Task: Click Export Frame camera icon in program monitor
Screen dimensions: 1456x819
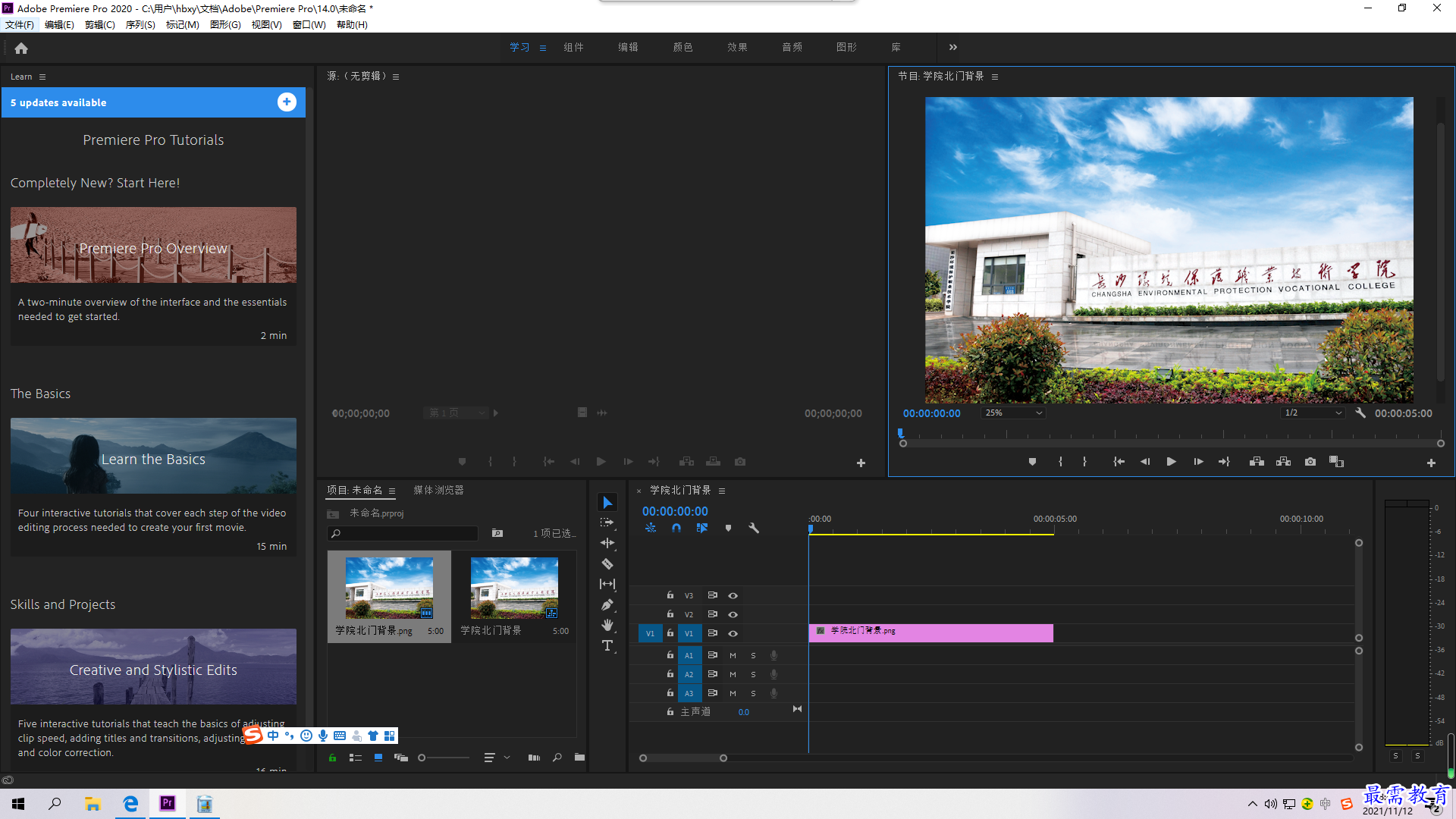Action: pos(1310,462)
